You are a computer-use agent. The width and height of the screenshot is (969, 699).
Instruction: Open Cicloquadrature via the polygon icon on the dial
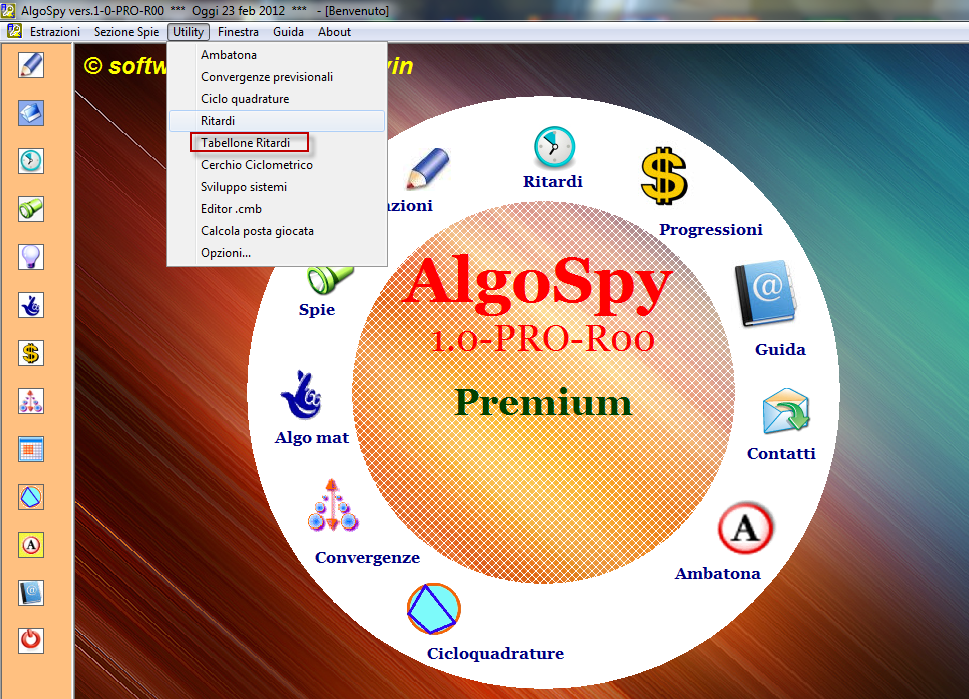(434, 609)
